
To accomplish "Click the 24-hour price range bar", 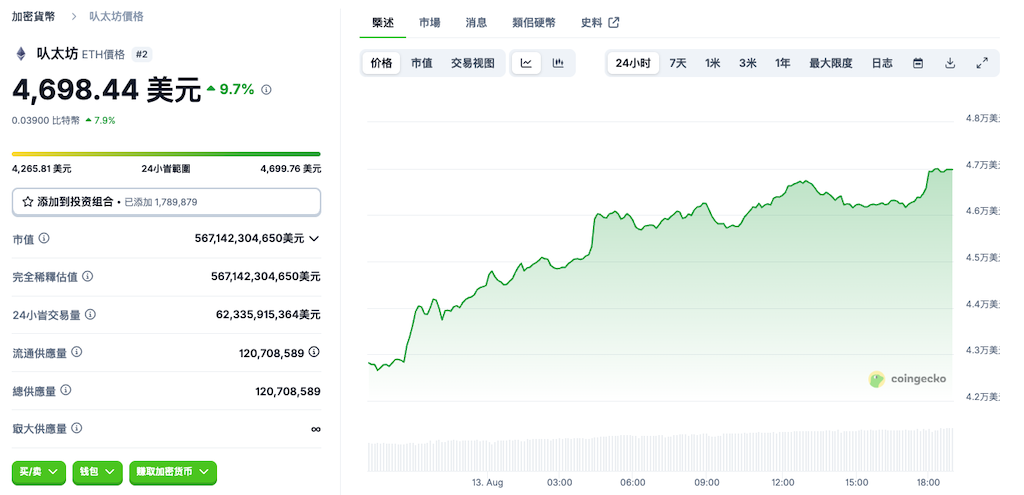I will coord(166,154).
